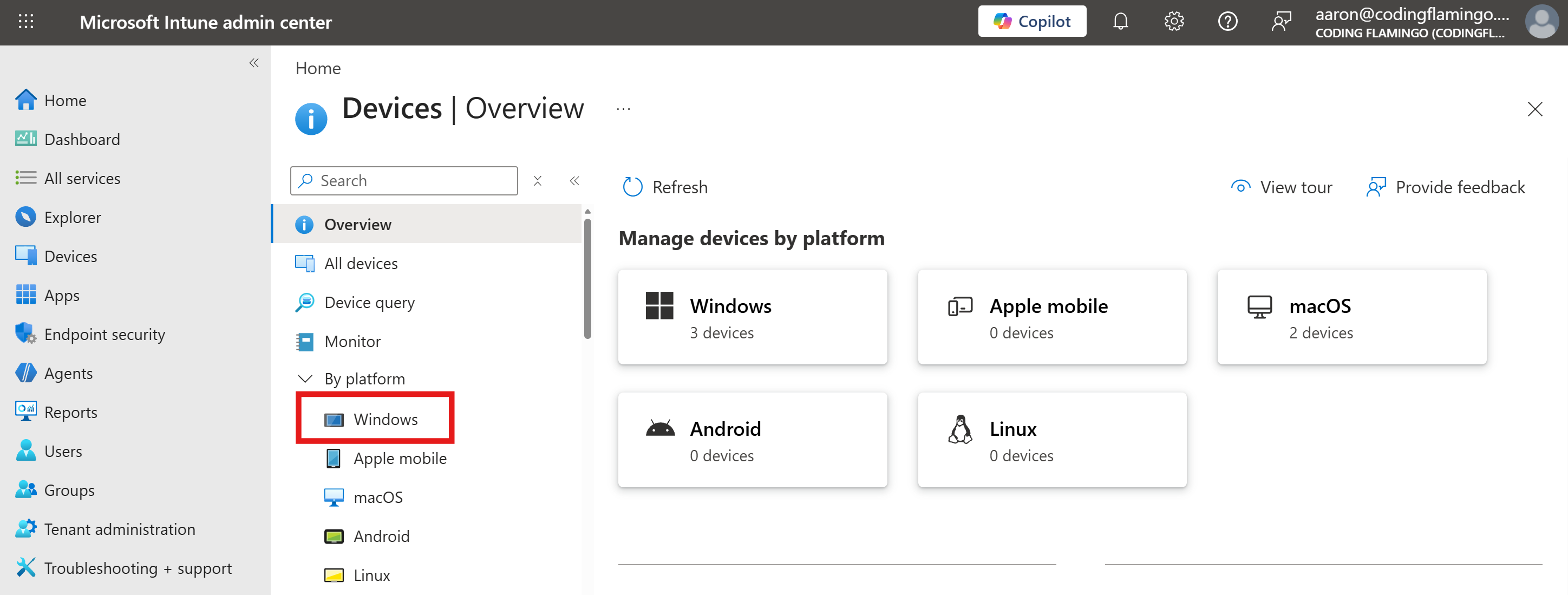The width and height of the screenshot is (1568, 595).
Task: Open the more options ellipsis by the title
Action: (623, 109)
